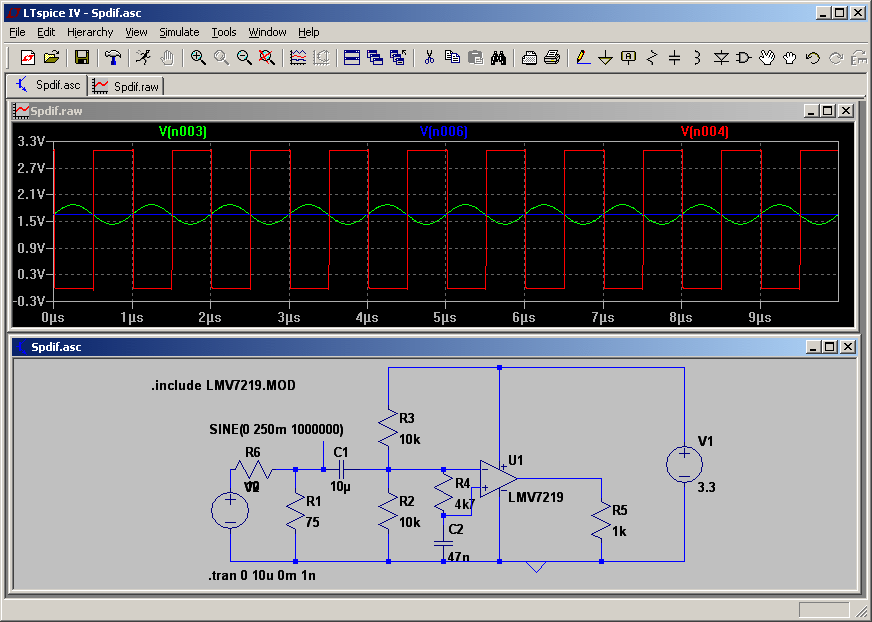This screenshot has width=872, height=622.
Task: Click the 3.3V vertical axis label
Action: point(31,141)
